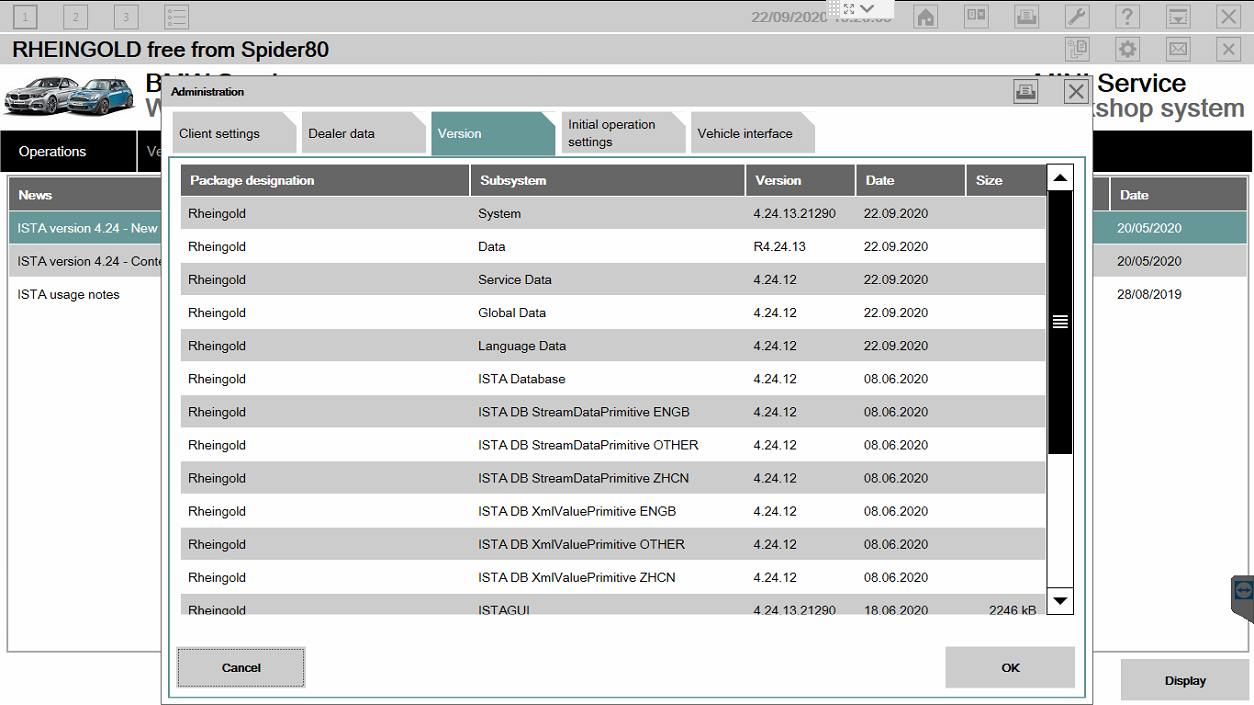The width and height of the screenshot is (1254, 705).
Task: Select the 'System' subsystem row
Action: pos(613,213)
